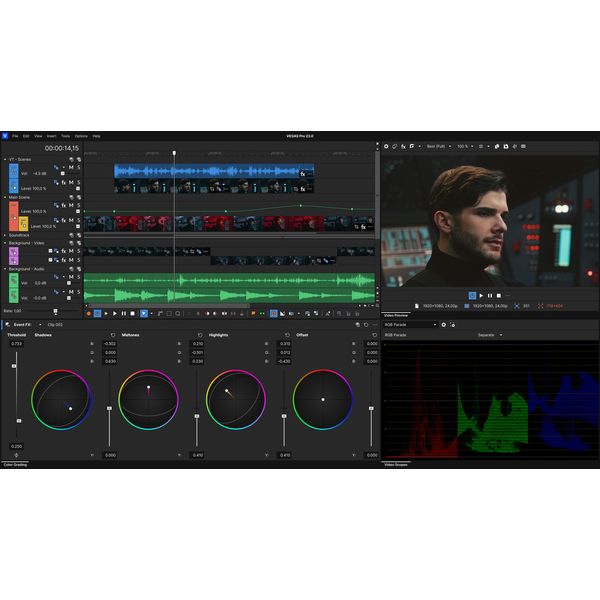
Task: Mute the first Background - Audio track
Action: point(71,277)
